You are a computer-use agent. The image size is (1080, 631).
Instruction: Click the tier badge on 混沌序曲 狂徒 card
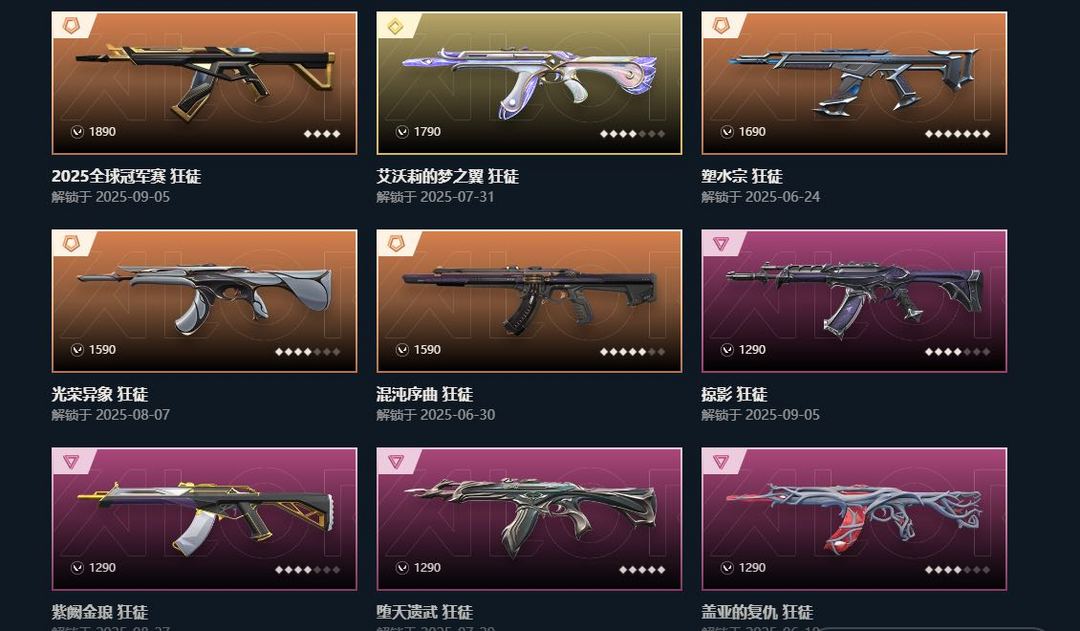click(x=395, y=244)
